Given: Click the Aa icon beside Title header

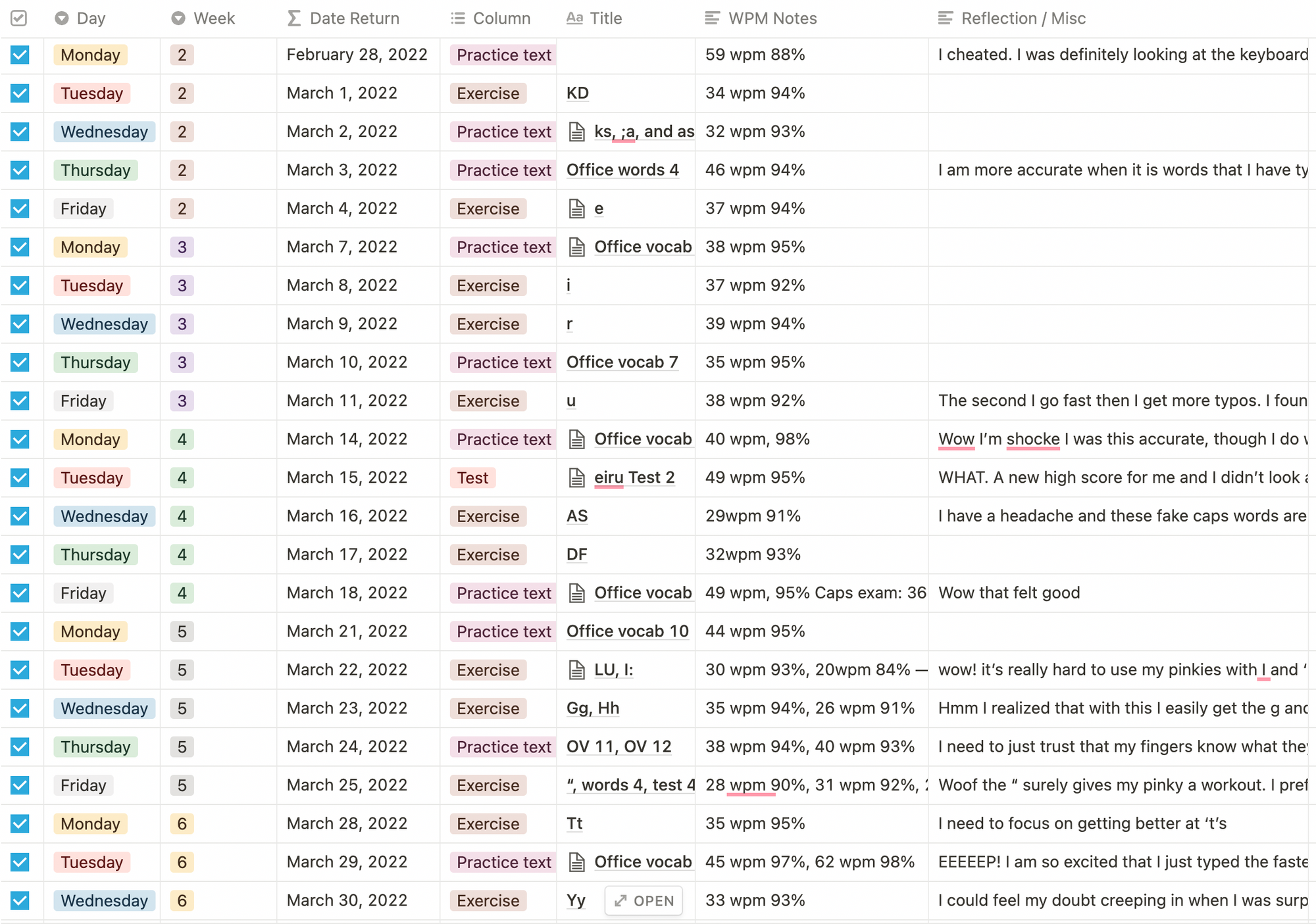Looking at the screenshot, I should click(x=574, y=18).
